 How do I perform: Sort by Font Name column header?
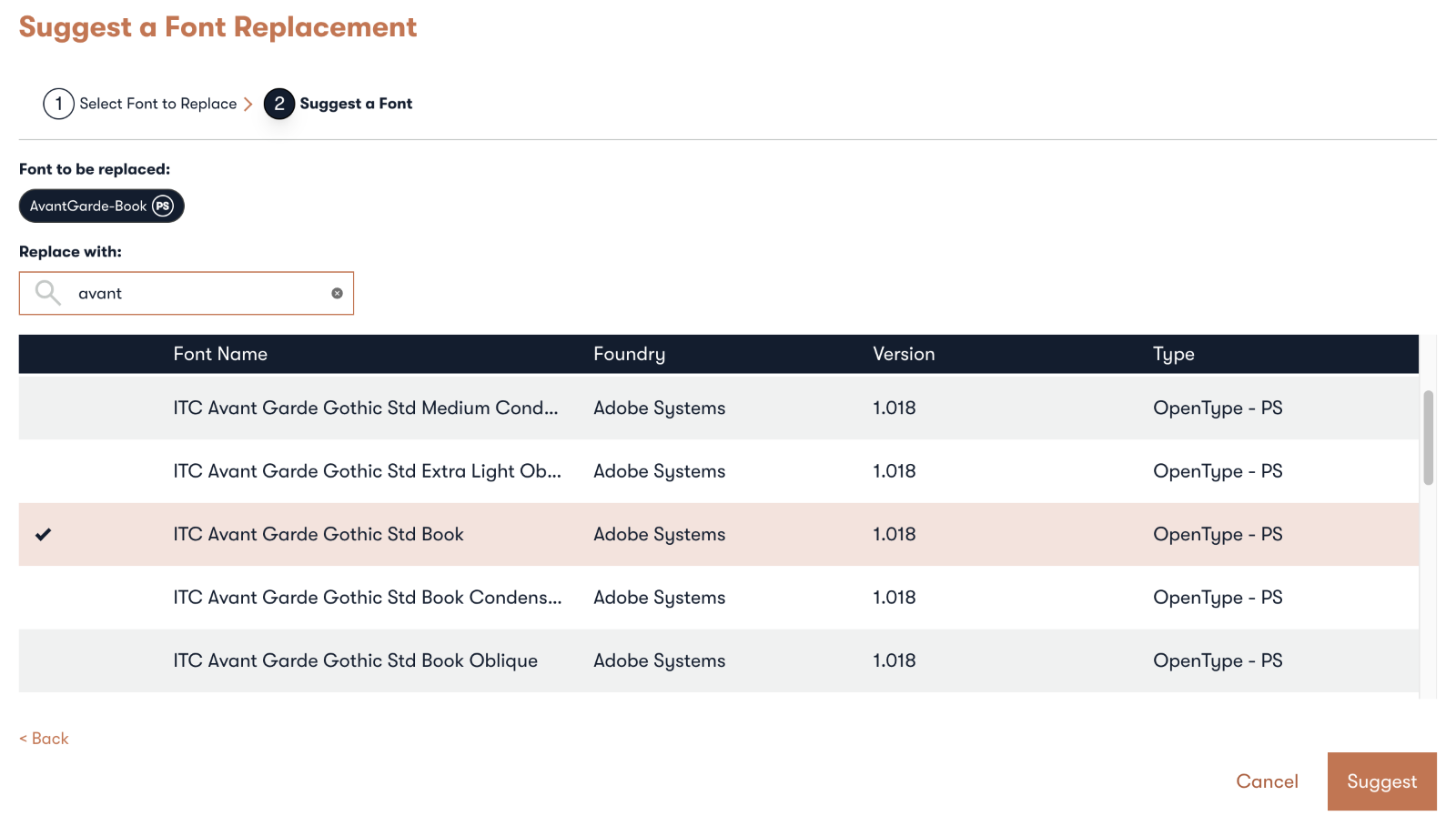pyautogui.click(x=220, y=354)
